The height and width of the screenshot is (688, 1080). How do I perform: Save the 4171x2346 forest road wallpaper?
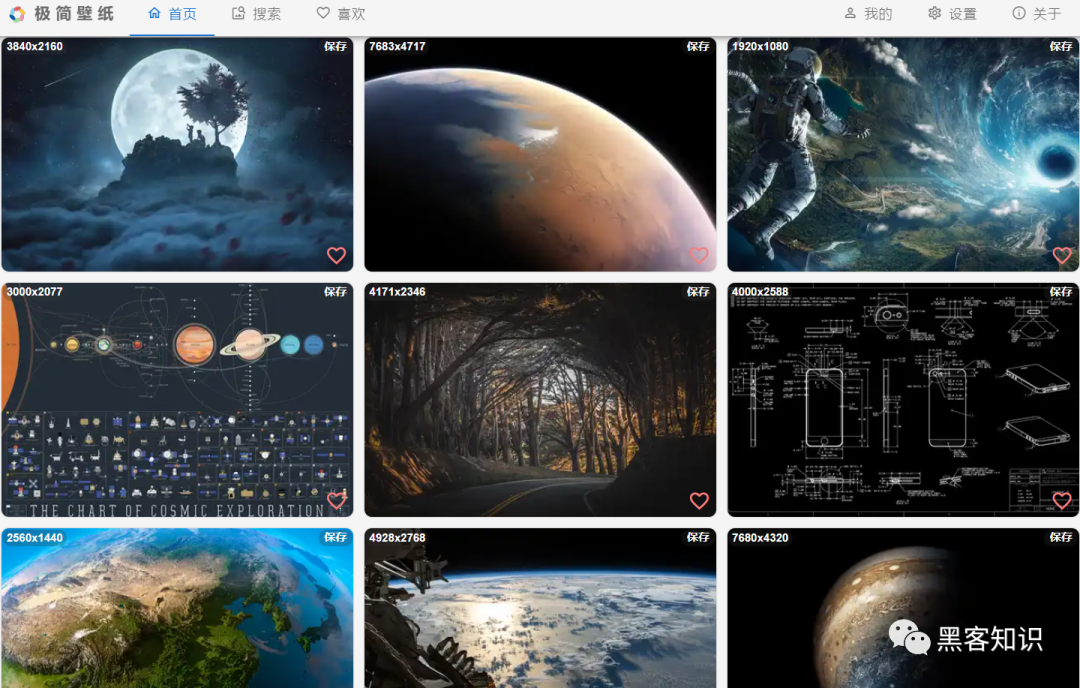(x=698, y=292)
